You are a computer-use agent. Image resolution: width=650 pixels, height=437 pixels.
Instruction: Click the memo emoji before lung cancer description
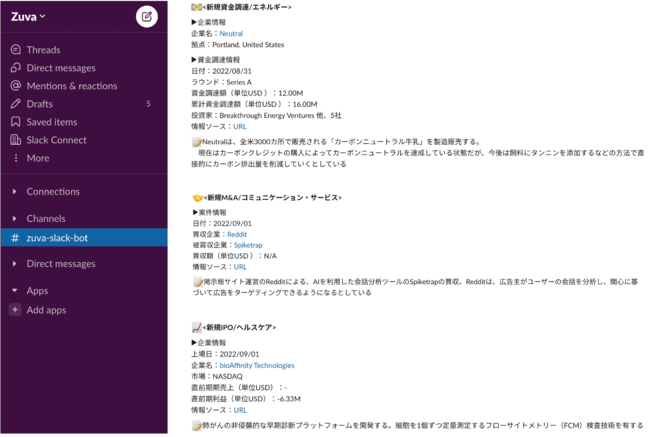pos(196,426)
